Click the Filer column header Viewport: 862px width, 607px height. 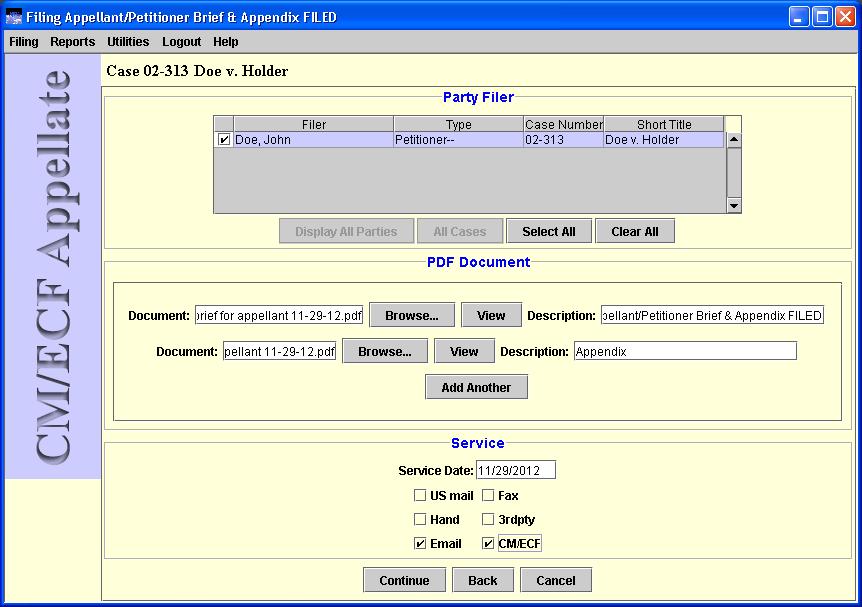pos(314,124)
